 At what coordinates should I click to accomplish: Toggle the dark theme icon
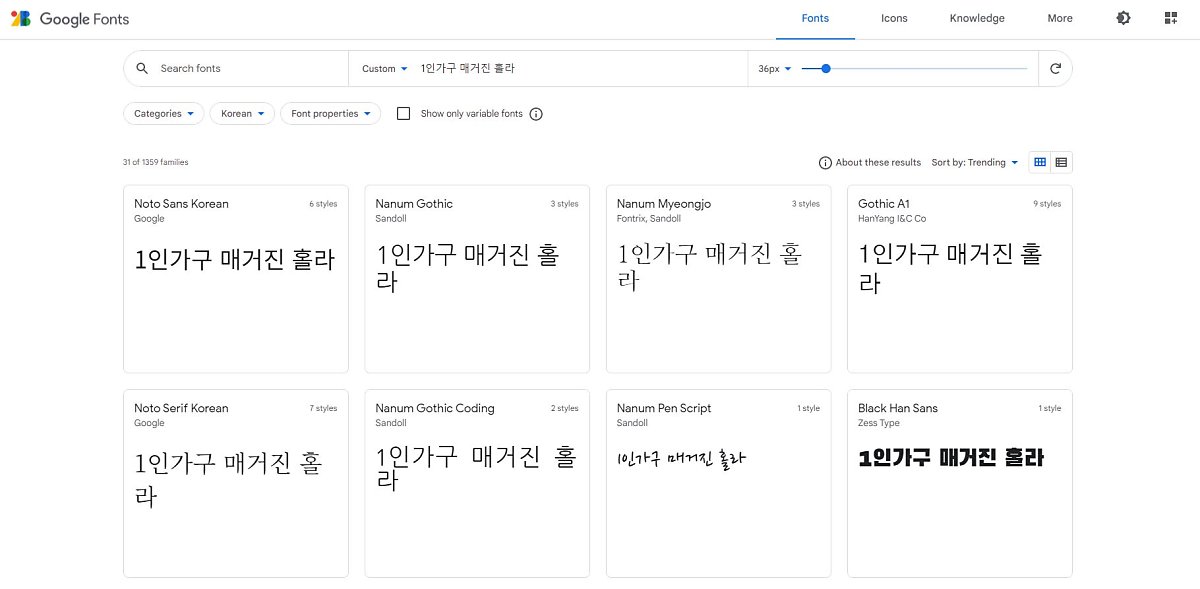point(1123,18)
